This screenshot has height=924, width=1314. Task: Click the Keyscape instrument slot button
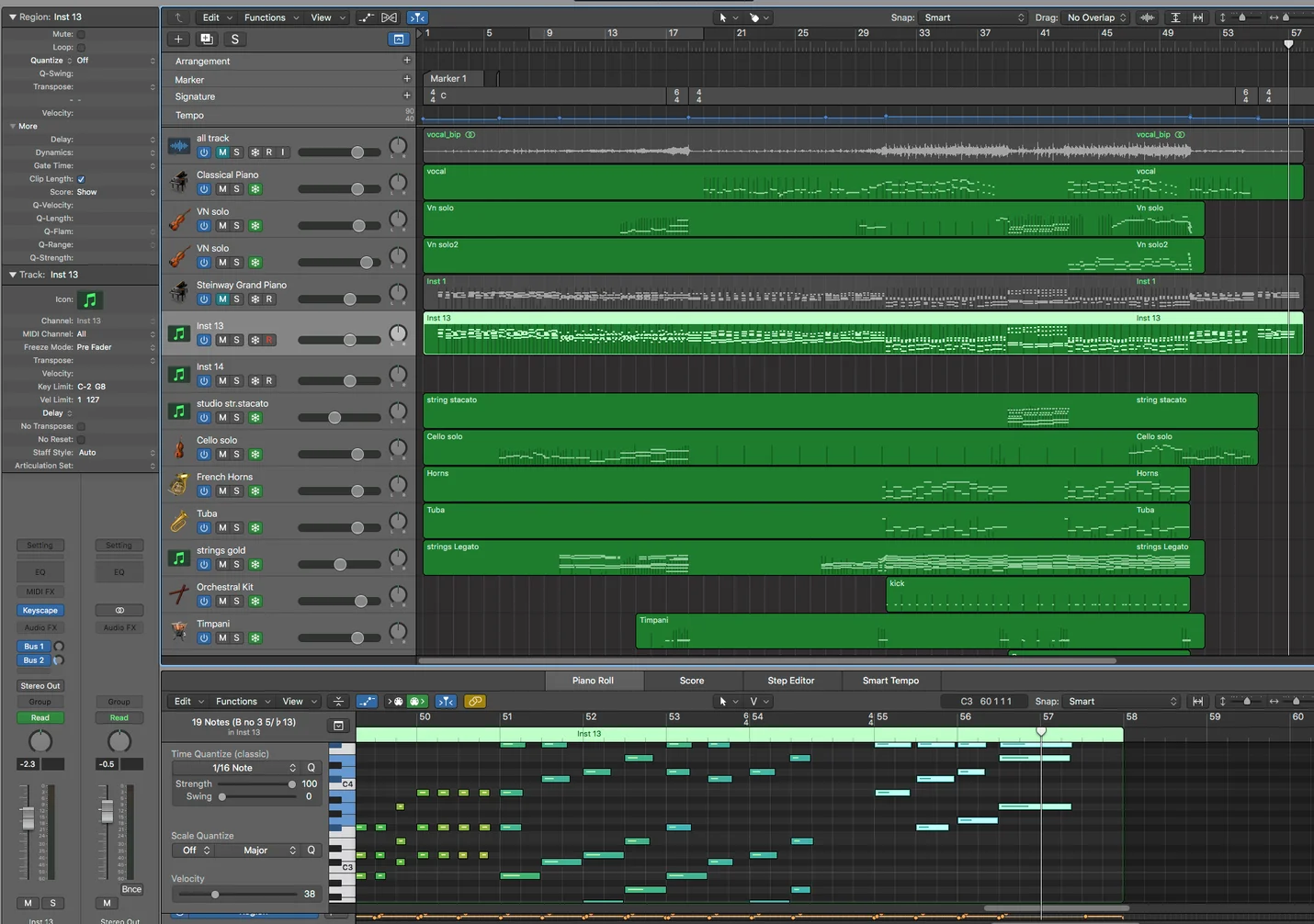(40, 610)
